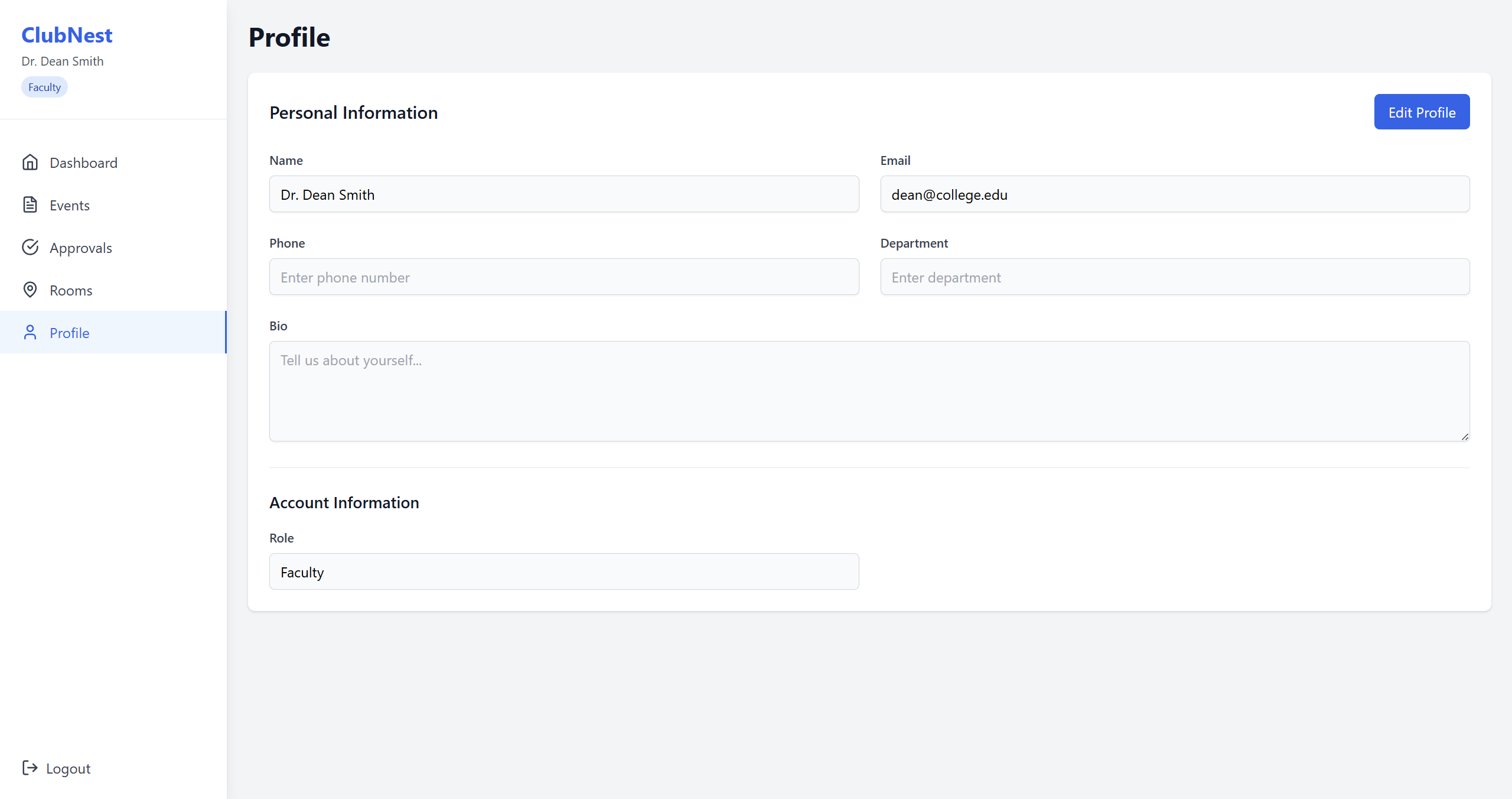1512x799 pixels.
Task: Click the Logout arrow icon
Action: (x=30, y=768)
